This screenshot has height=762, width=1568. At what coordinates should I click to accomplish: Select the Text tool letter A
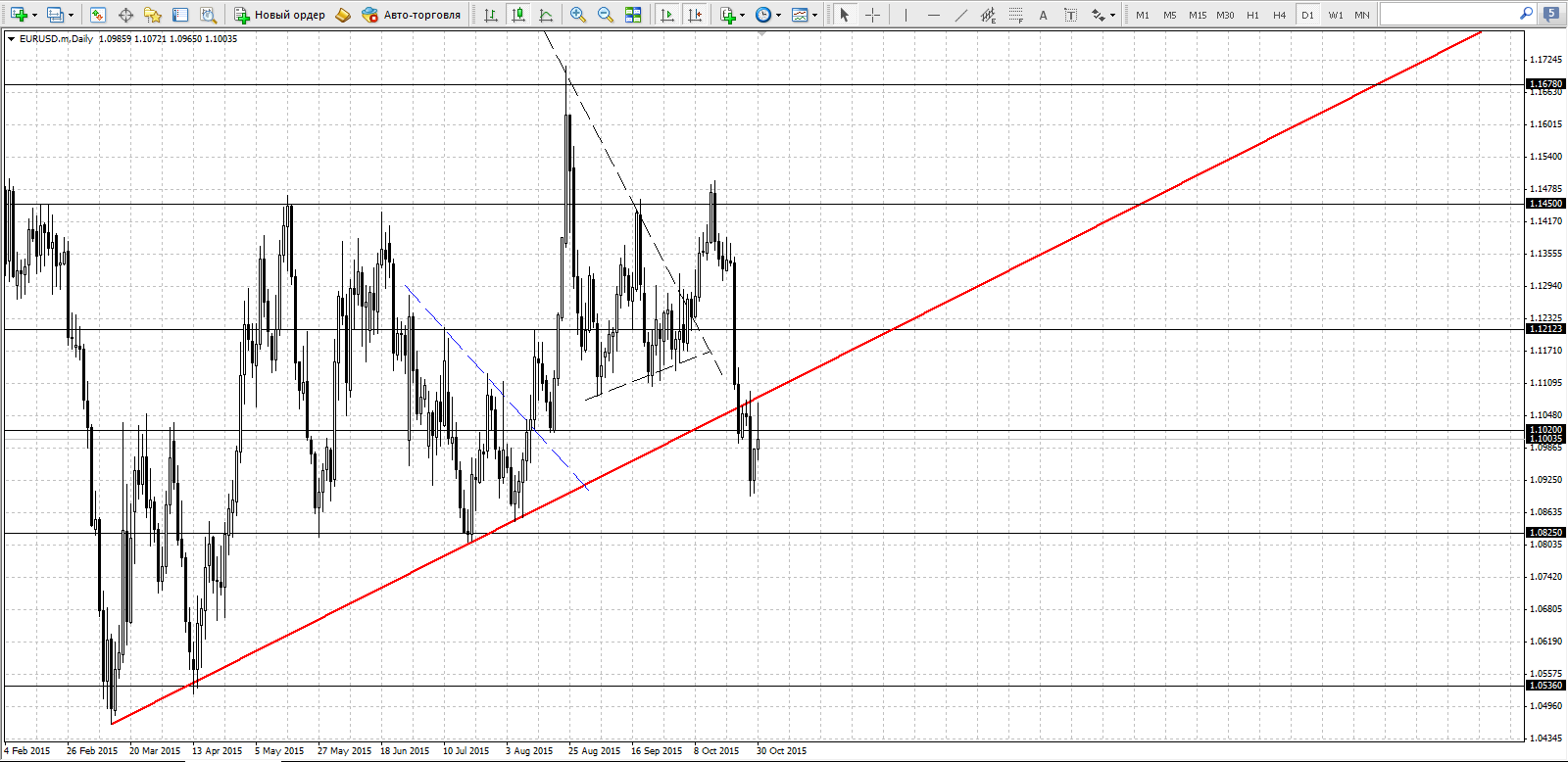[1043, 15]
